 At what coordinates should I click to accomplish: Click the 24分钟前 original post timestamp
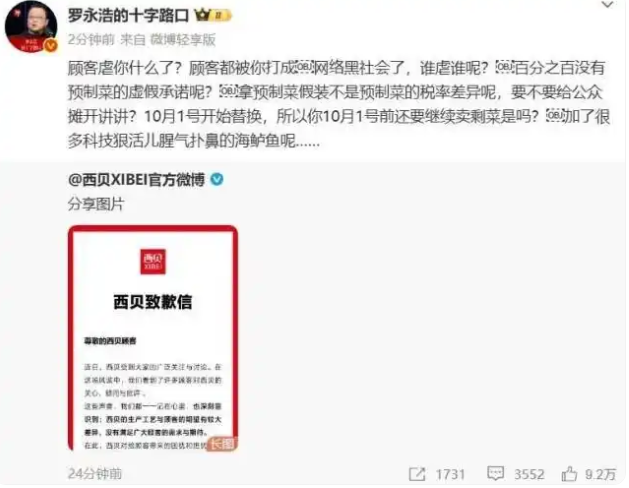pyautogui.click(x=95, y=474)
